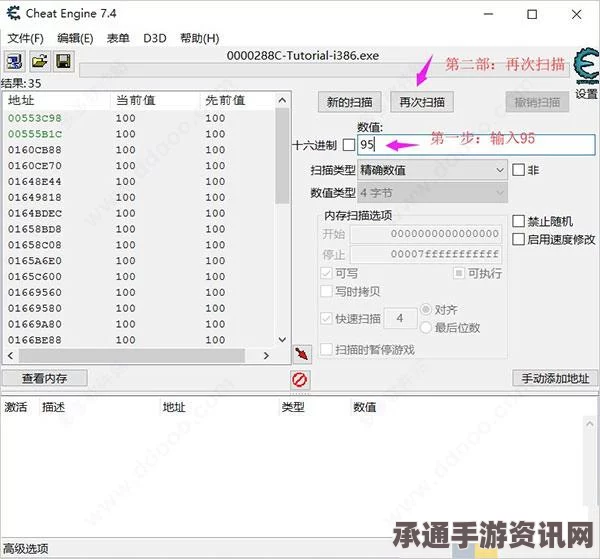Click the 激活 column header in address table

pos(16,407)
